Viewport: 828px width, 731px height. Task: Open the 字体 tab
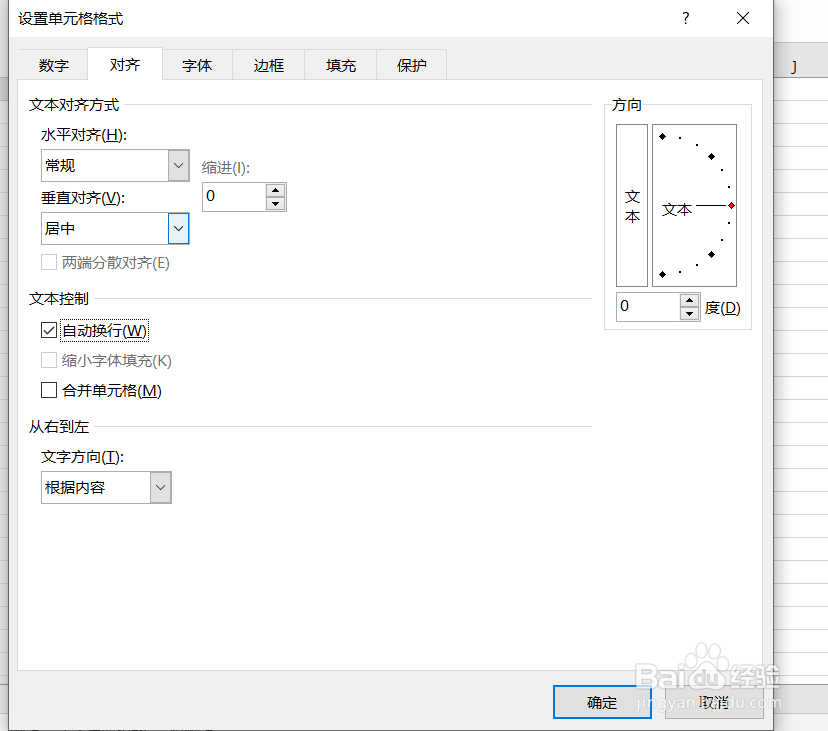pyautogui.click(x=197, y=65)
